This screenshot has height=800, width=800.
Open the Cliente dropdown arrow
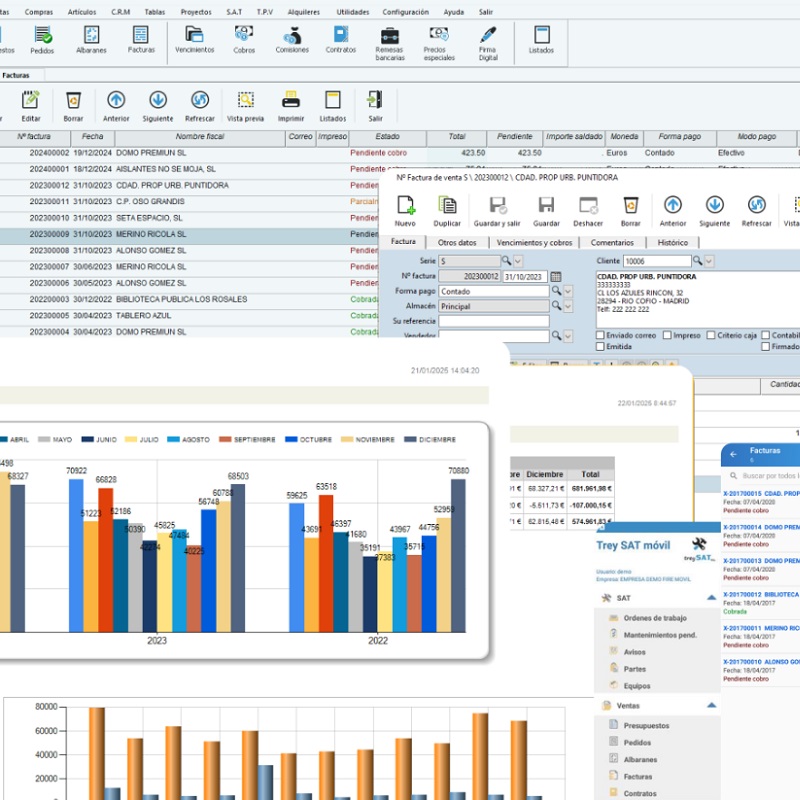(709, 261)
